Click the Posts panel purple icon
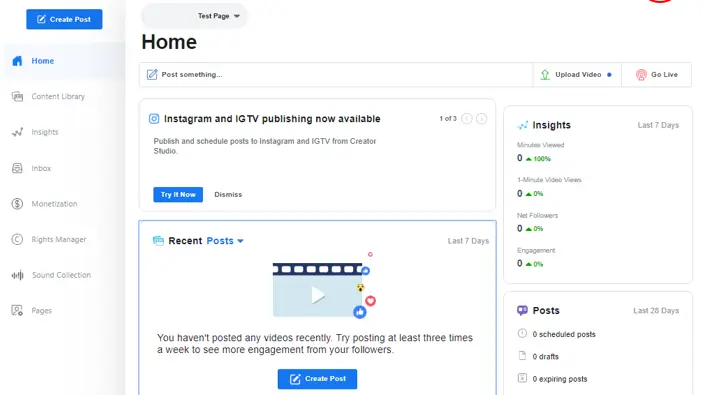Viewport: 703px width, 395px height. point(522,310)
